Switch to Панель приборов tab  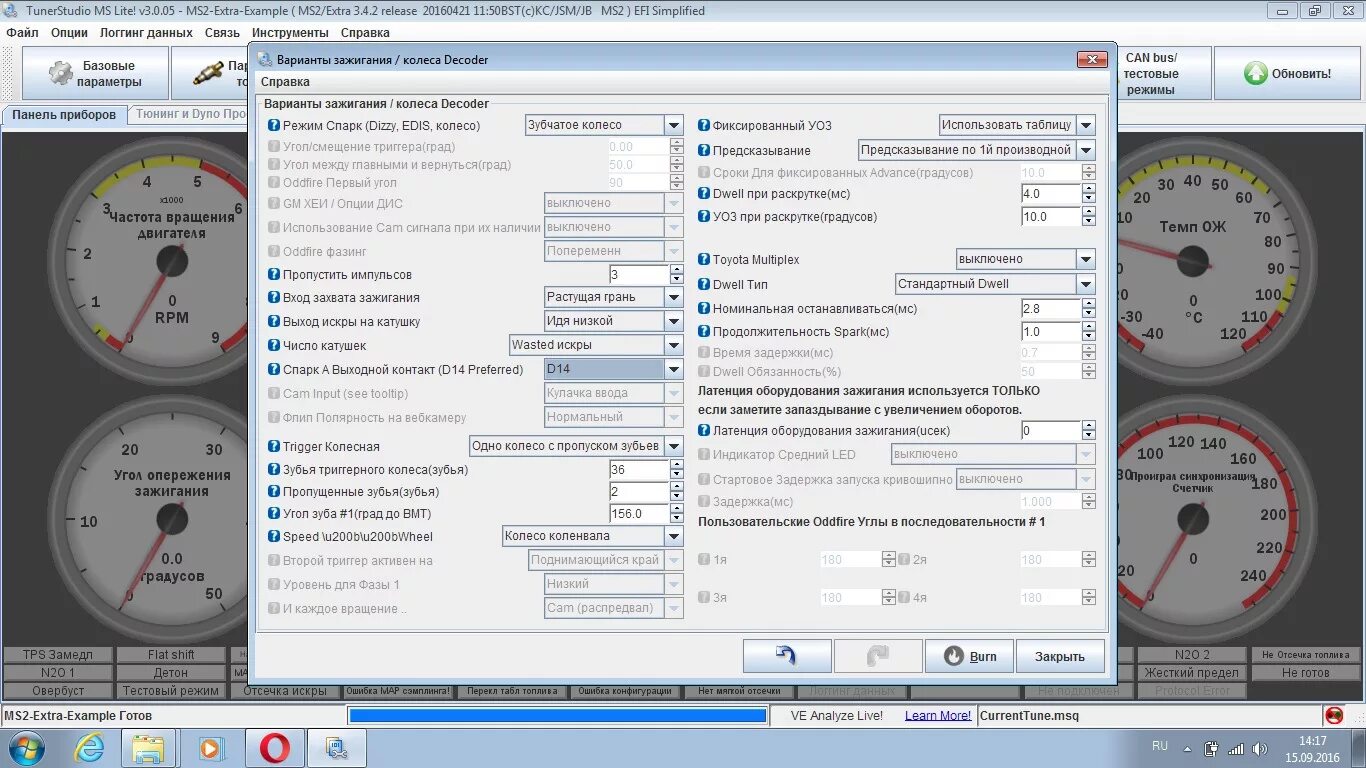point(64,115)
